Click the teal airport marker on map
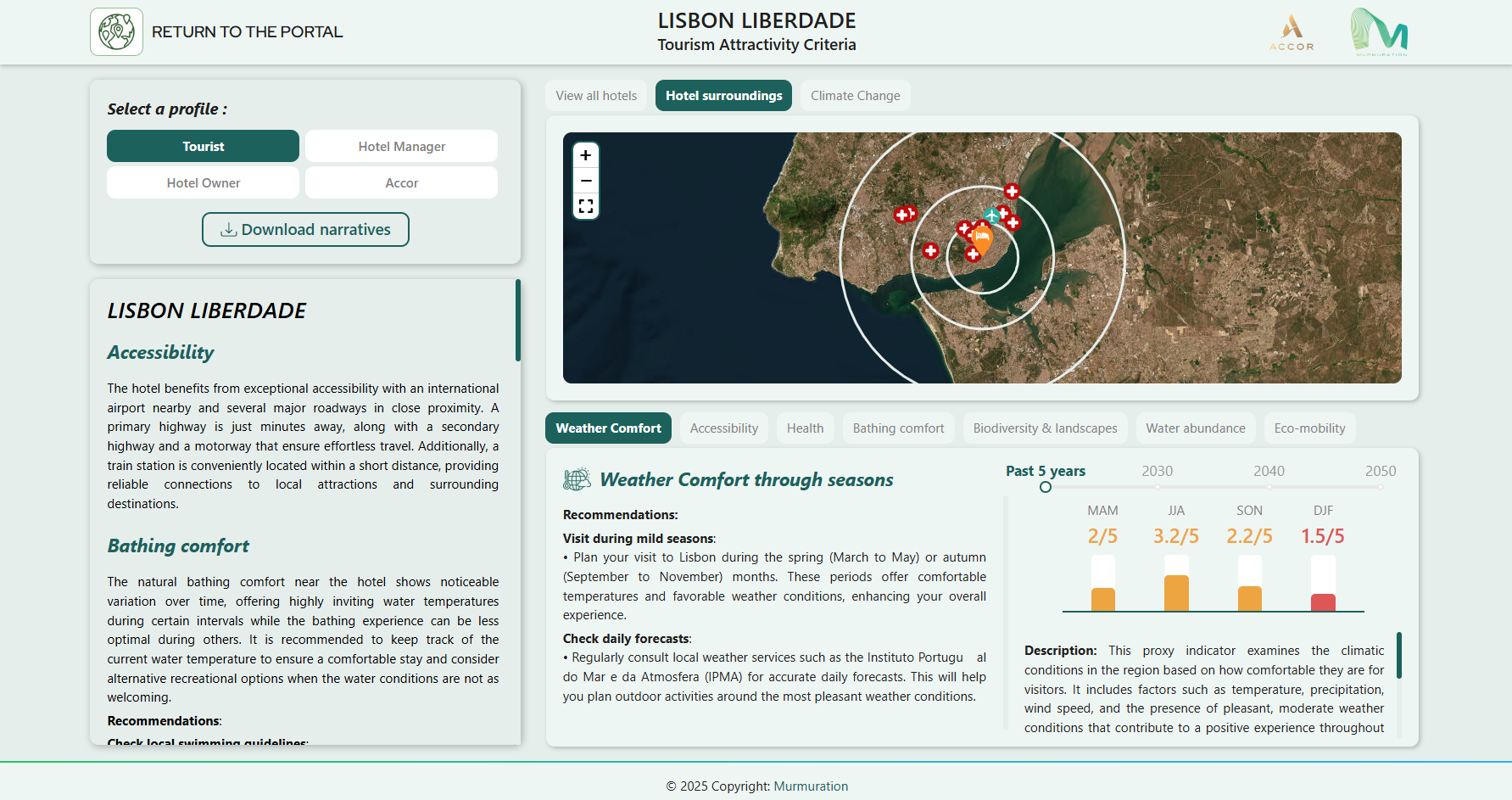 tap(990, 215)
